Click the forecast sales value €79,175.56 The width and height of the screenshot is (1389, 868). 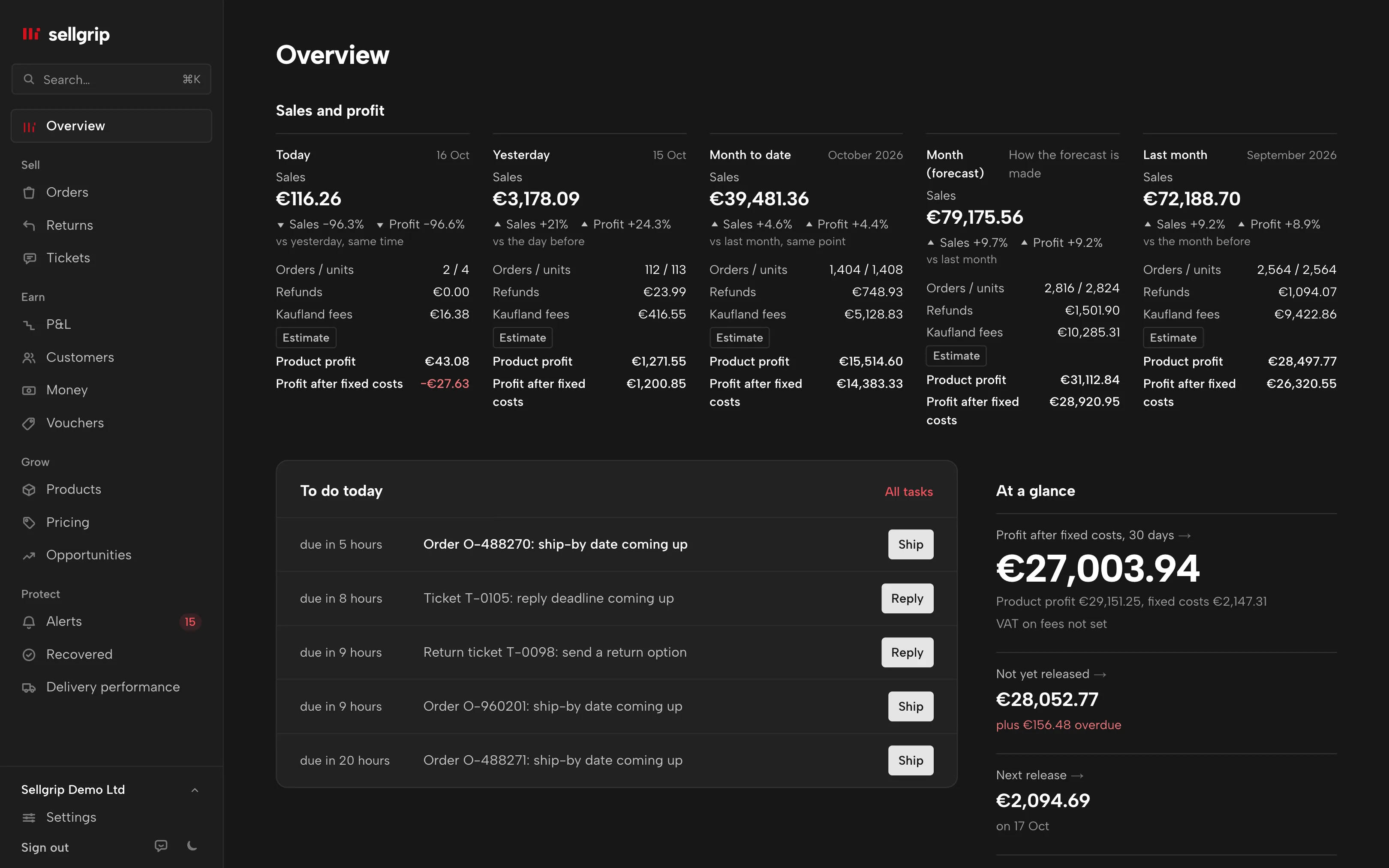click(x=974, y=217)
